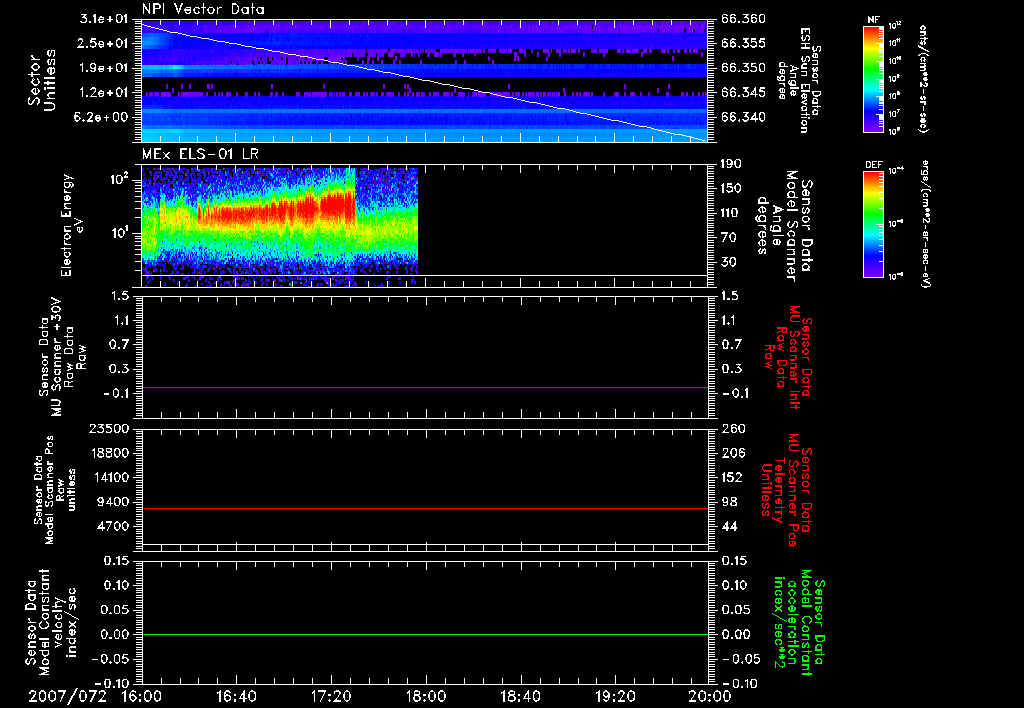
Task: Click the 9400 scanner position tick
Action: 113,502
